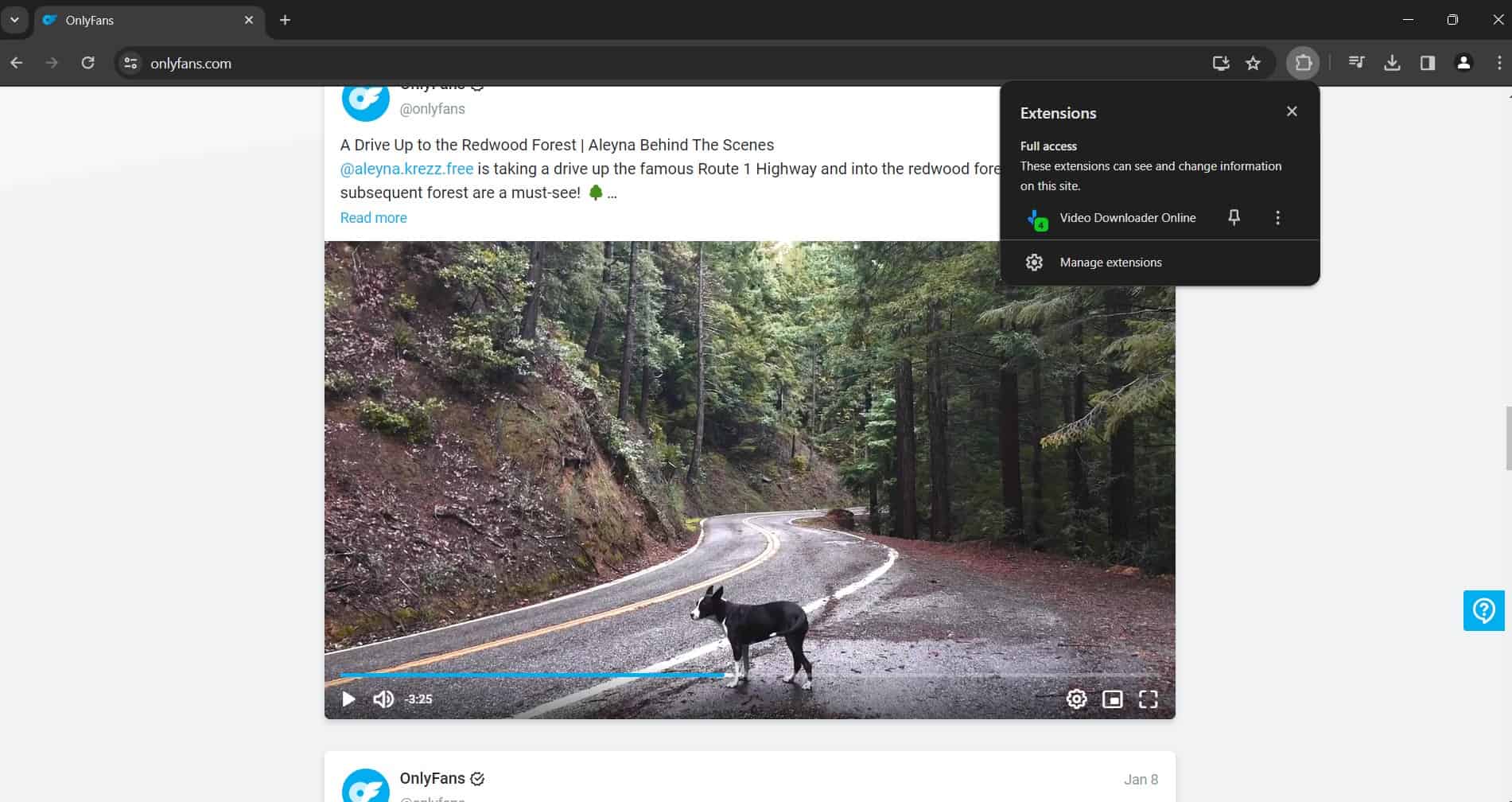Screen dimensions: 1512x802
Task: Open more options for Video Downloader Online
Action: 1278,217
